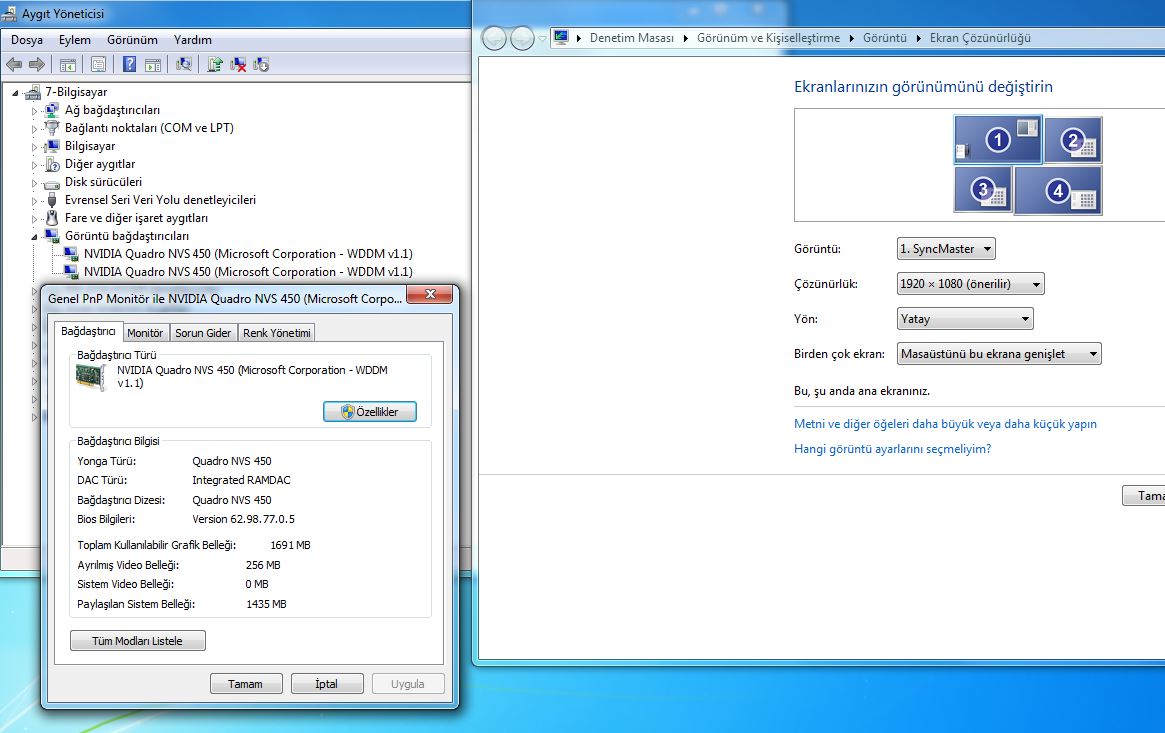Viewport: 1165px width, 733px height.
Task: Uninstall device using the red X toolbar icon
Action: [238, 65]
